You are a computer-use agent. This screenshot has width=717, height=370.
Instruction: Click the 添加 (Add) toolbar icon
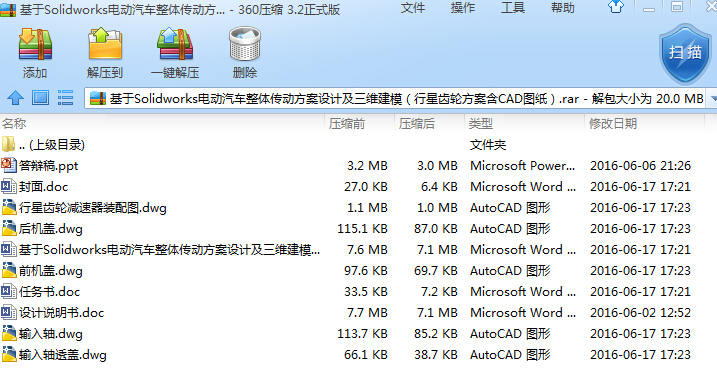35,44
